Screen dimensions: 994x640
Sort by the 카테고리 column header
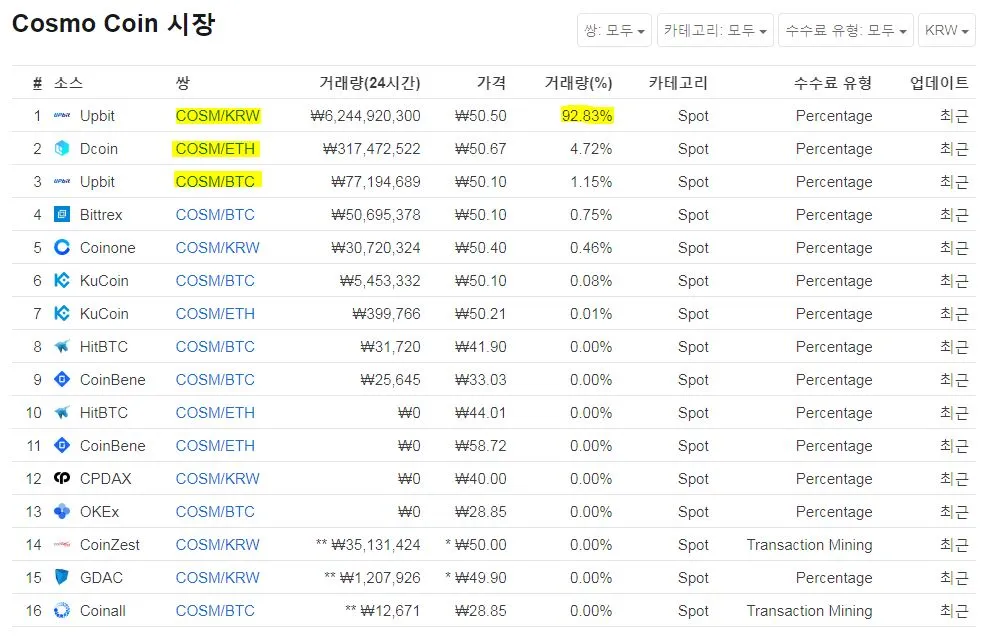678,83
